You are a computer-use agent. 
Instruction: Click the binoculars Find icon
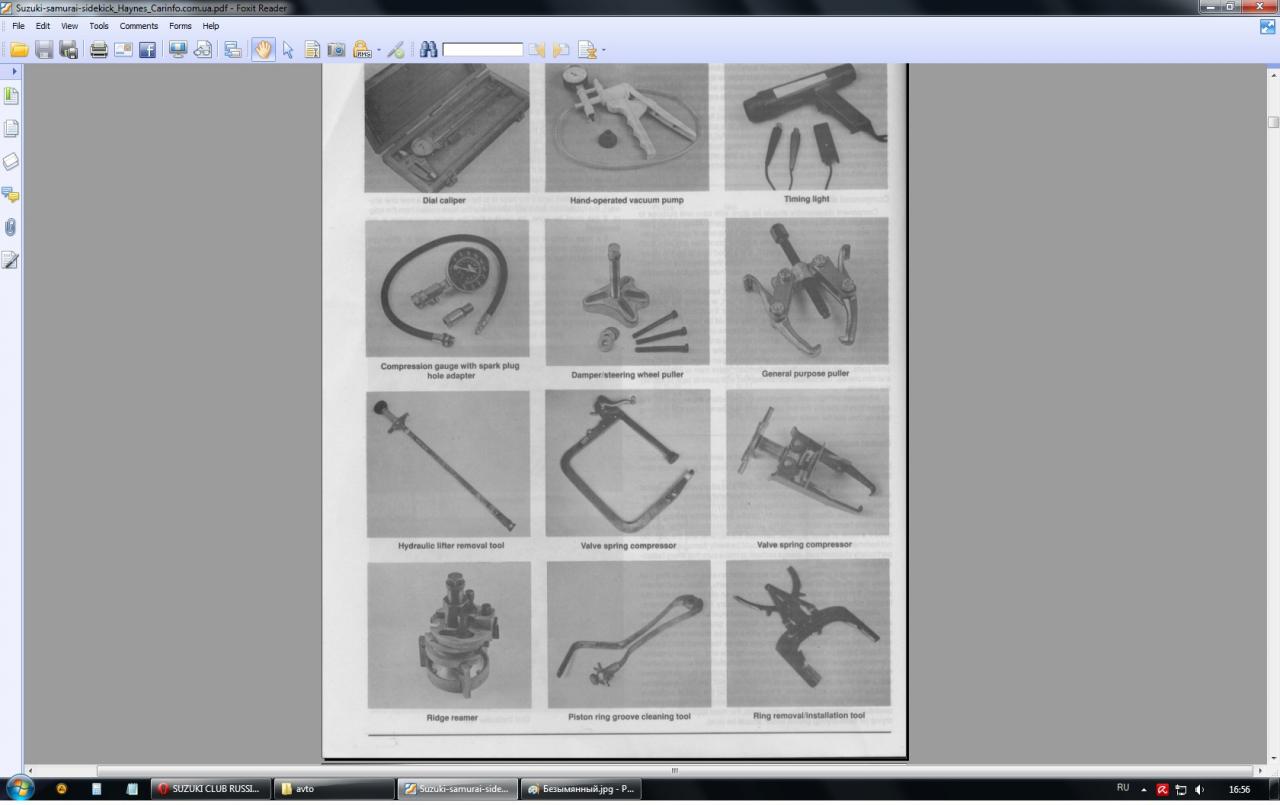point(429,49)
